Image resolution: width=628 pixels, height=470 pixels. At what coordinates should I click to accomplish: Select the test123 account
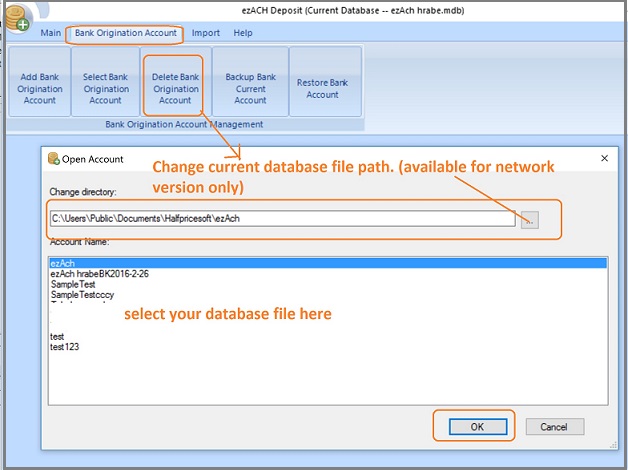point(64,347)
